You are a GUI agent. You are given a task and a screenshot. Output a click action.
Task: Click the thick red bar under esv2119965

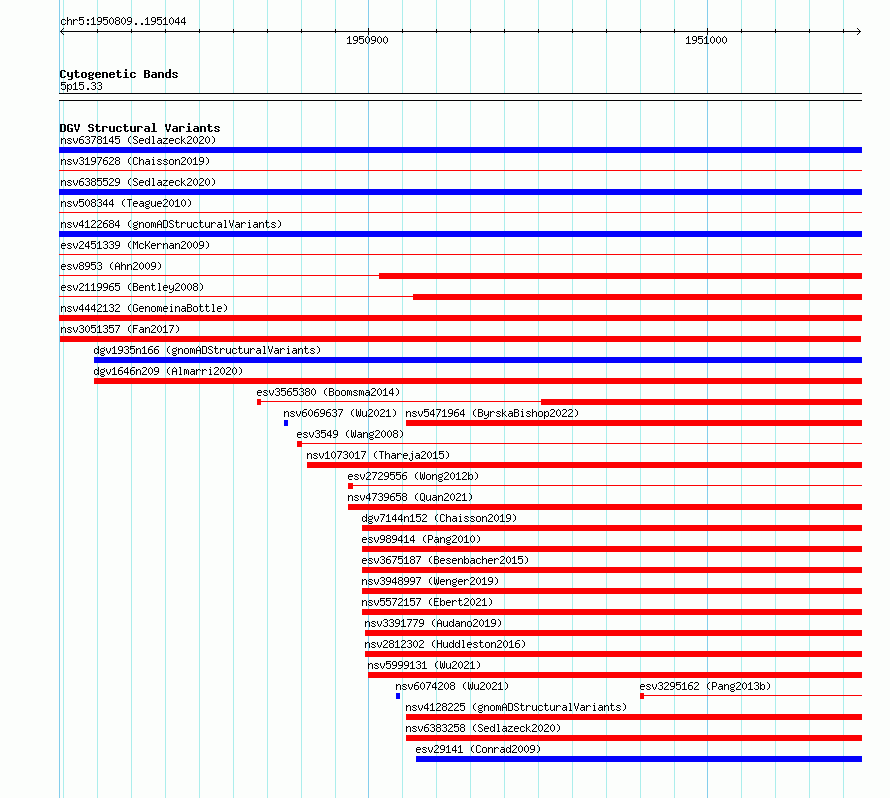coord(637,297)
